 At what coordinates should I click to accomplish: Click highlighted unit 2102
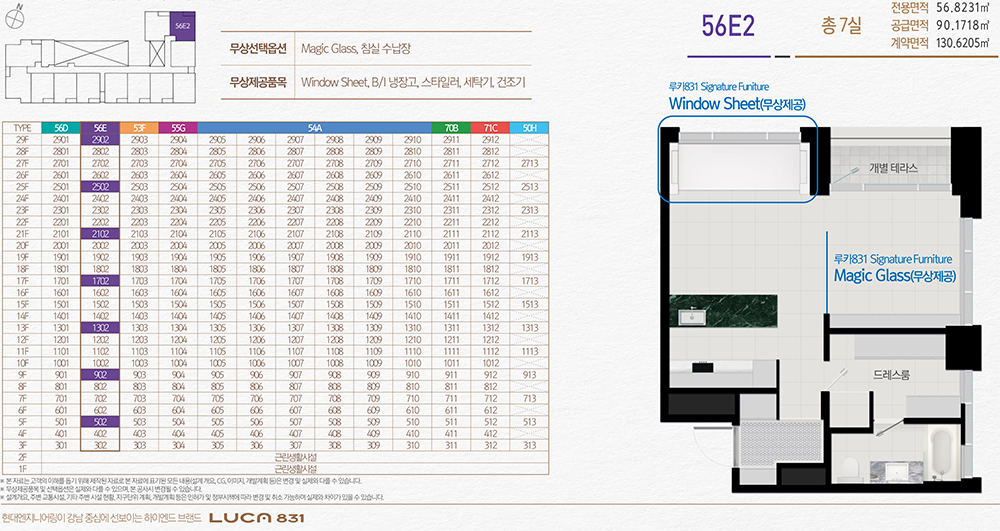[100, 234]
